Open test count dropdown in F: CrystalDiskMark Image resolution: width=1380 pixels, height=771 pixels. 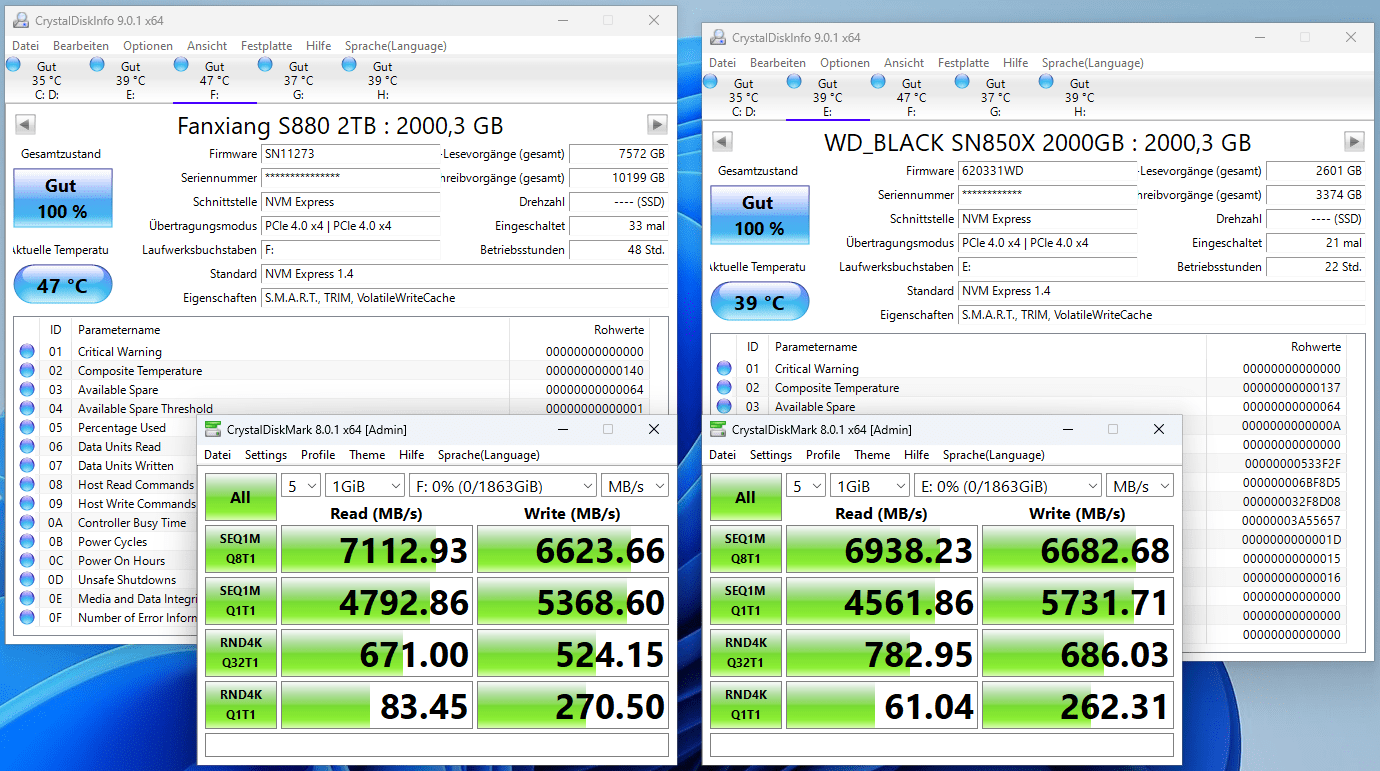click(x=301, y=486)
